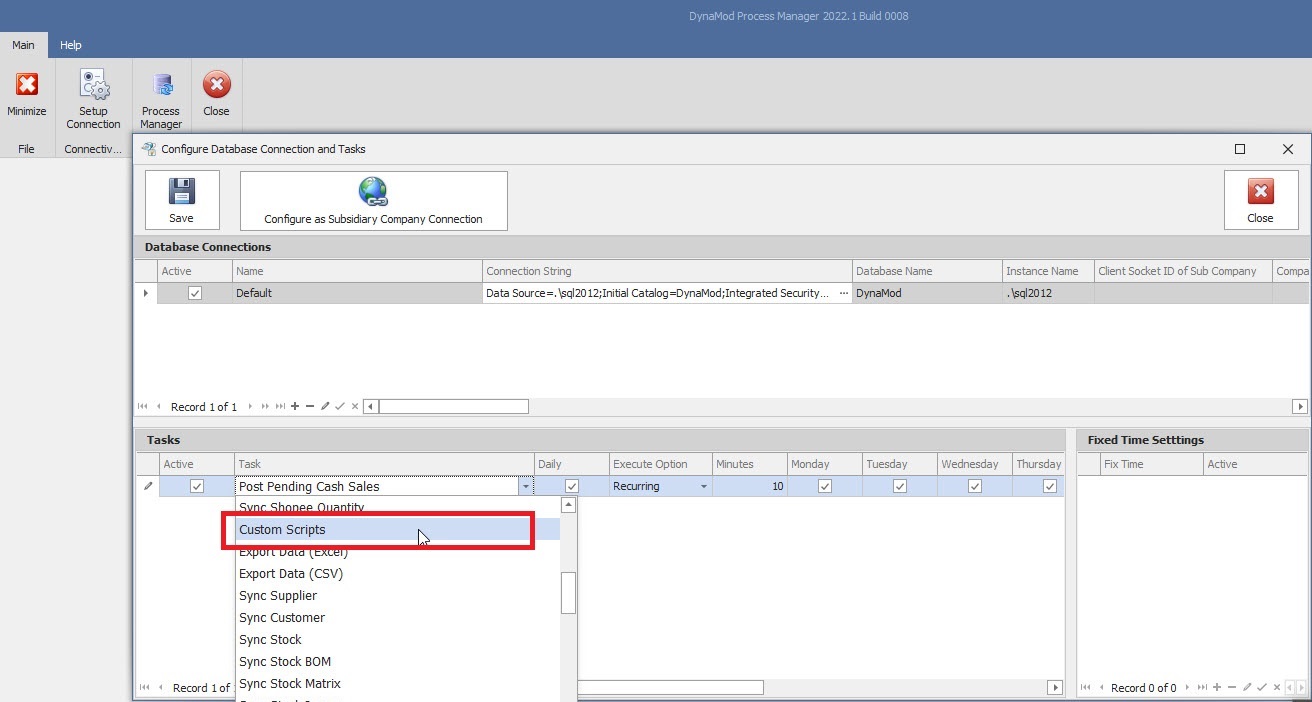The image size is (1312, 702).
Task: Jump to next page of database connections
Action: coord(265,406)
